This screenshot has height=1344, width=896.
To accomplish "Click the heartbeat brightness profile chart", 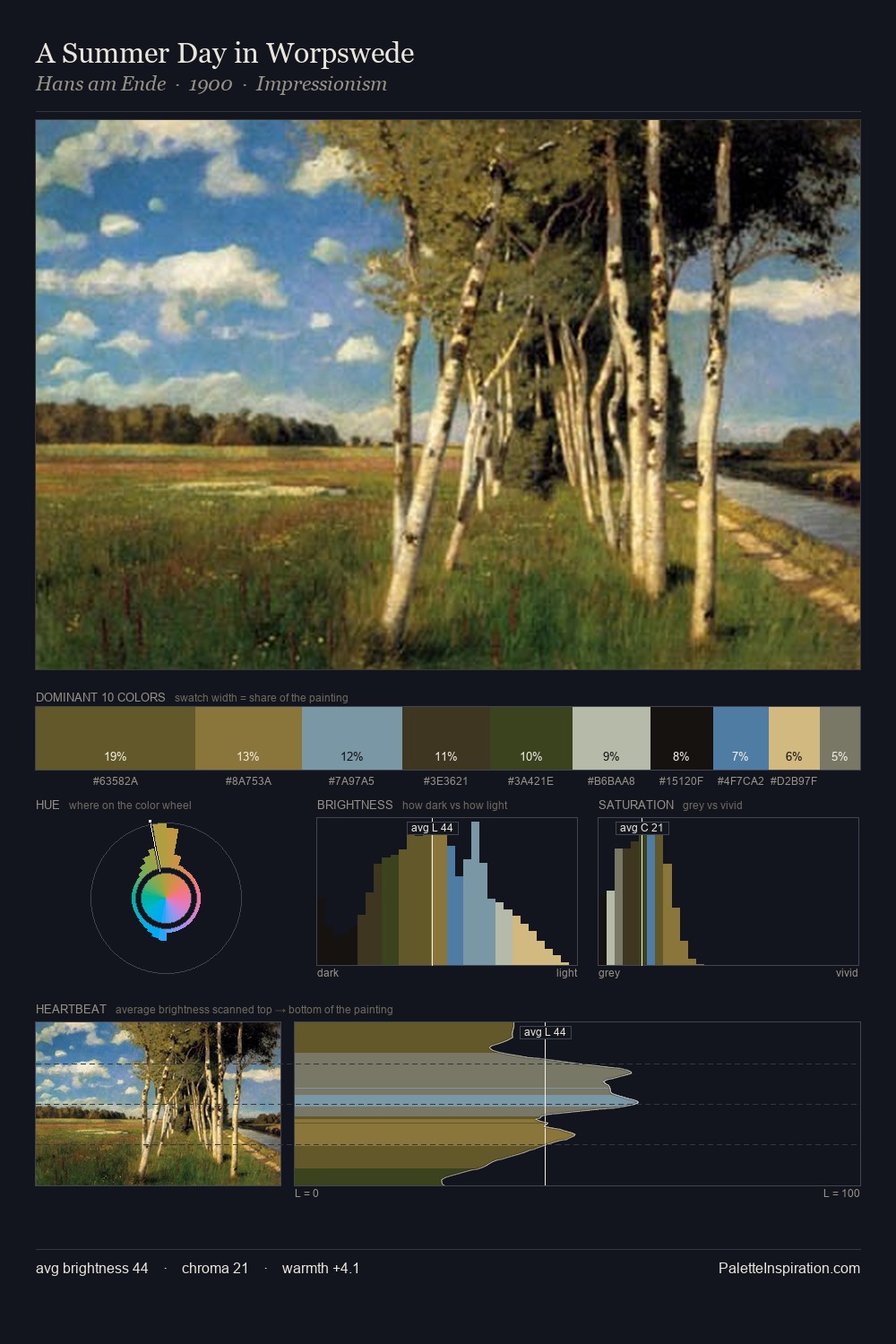I will [x=577, y=1104].
